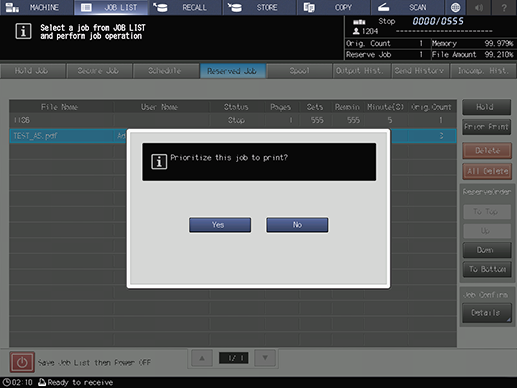The height and width of the screenshot is (388, 517).
Task: Confirm with the Yes button
Action: pyautogui.click(x=220, y=225)
